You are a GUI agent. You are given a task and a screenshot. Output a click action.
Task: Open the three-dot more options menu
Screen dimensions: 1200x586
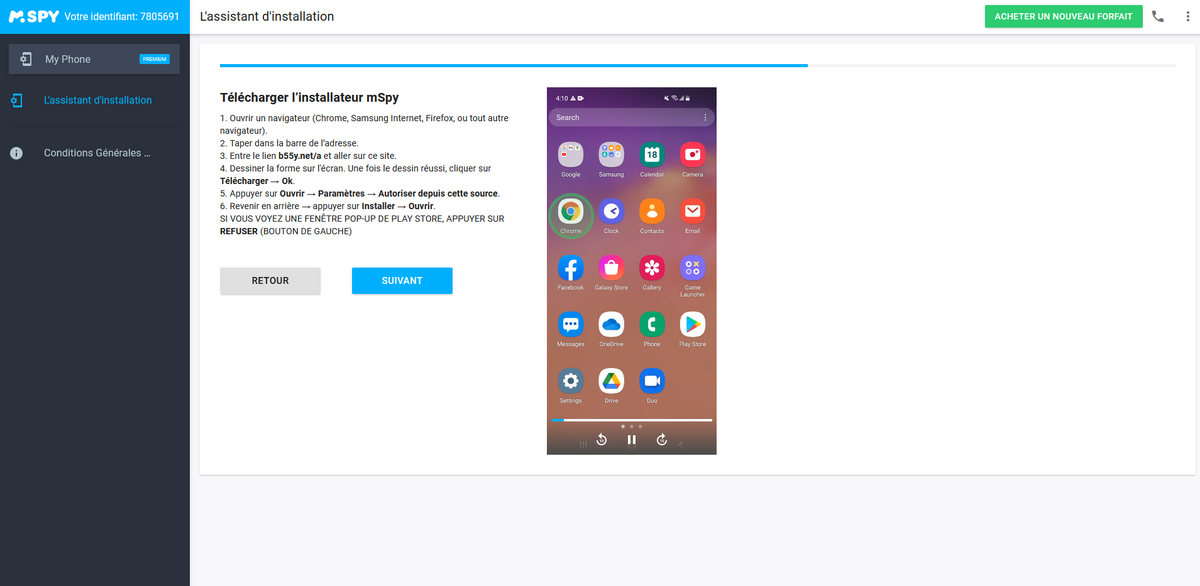[x=1187, y=17]
